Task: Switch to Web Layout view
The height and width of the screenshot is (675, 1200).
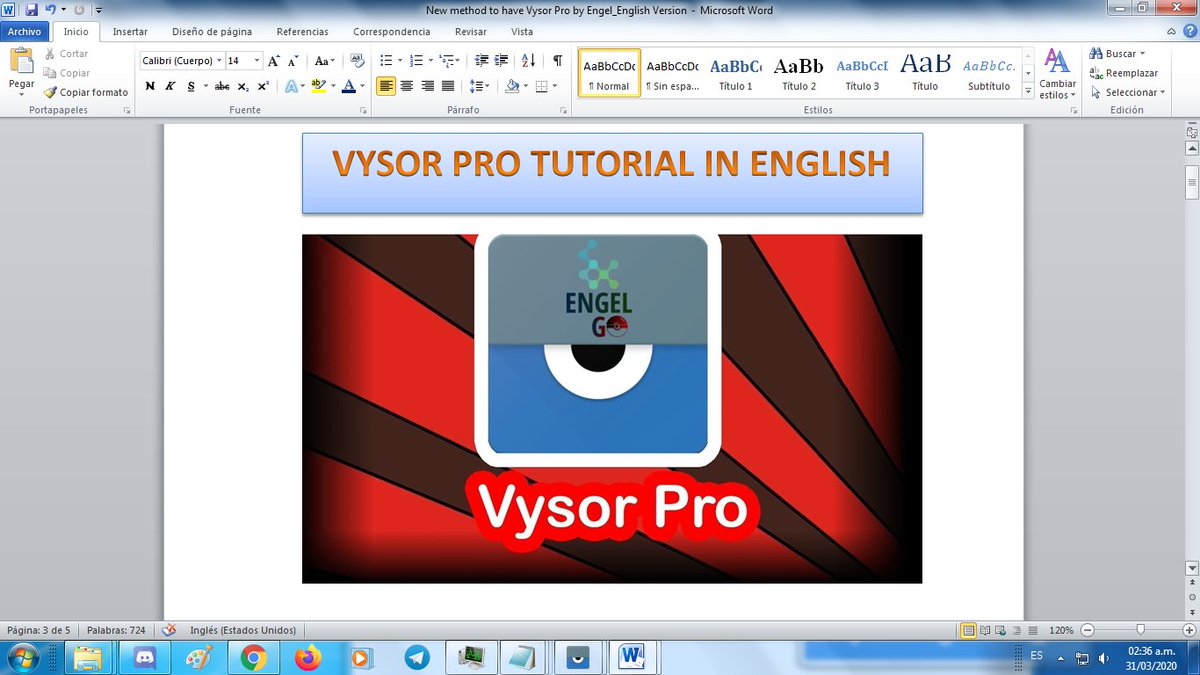Action: coord(1001,630)
